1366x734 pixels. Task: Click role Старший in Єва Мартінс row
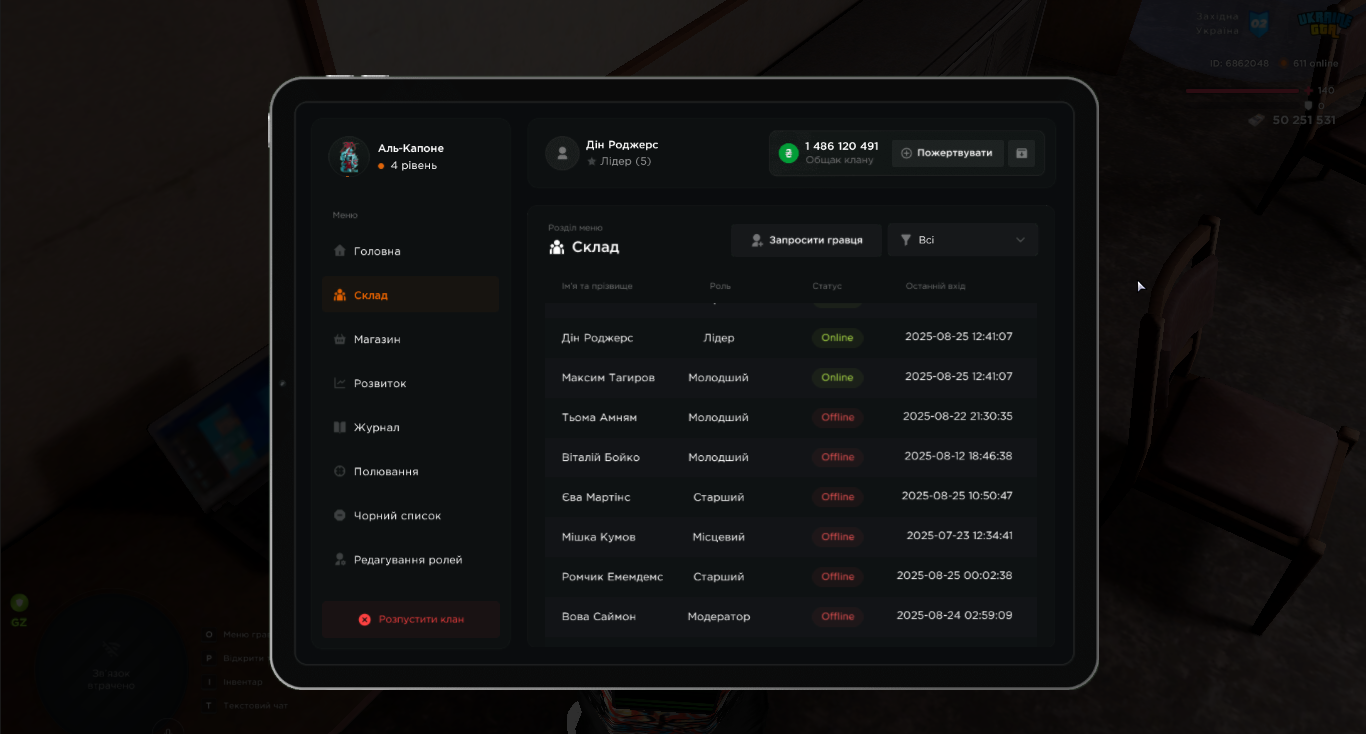tap(719, 497)
